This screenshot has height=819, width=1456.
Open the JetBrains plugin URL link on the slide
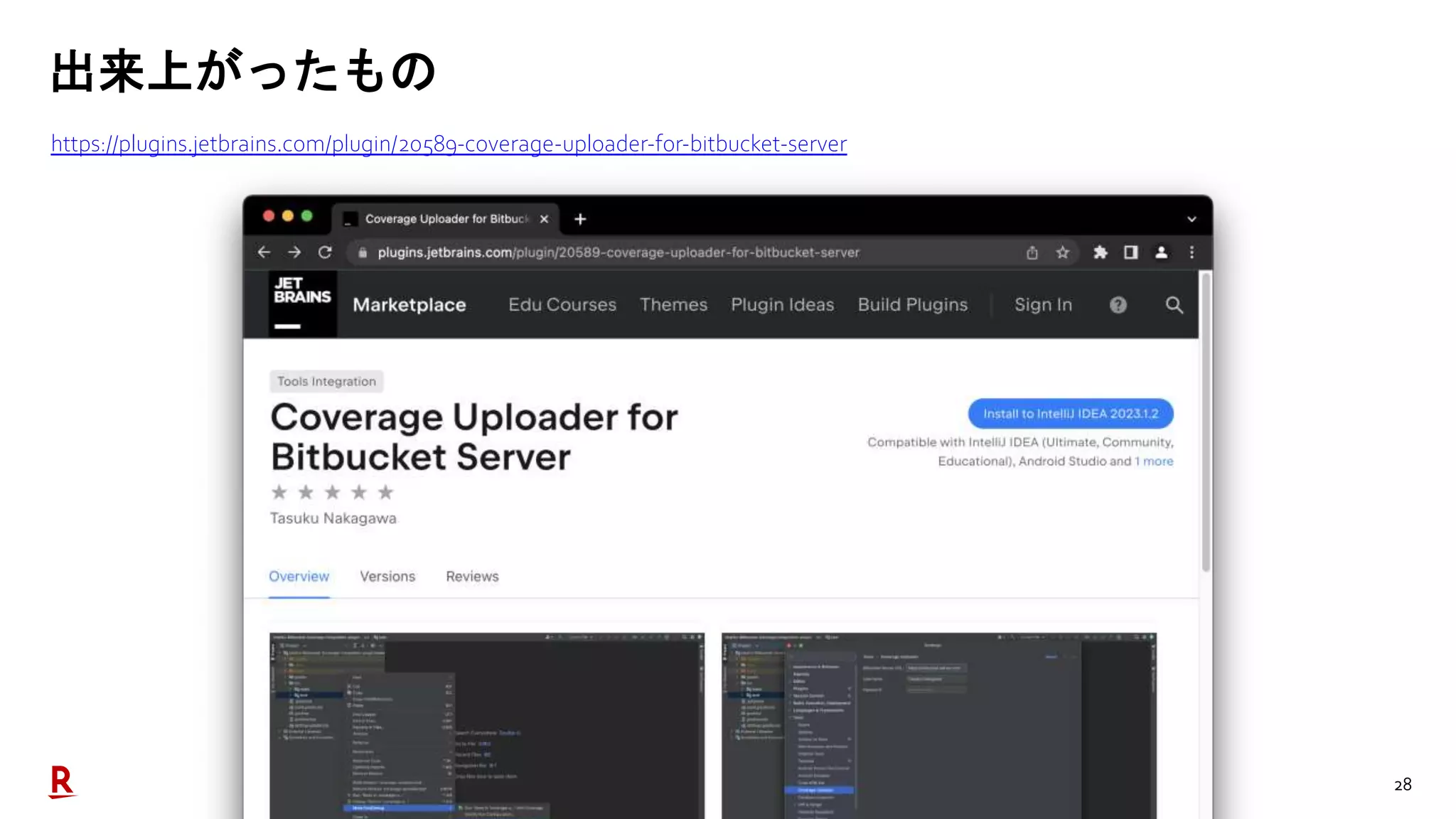(x=449, y=144)
